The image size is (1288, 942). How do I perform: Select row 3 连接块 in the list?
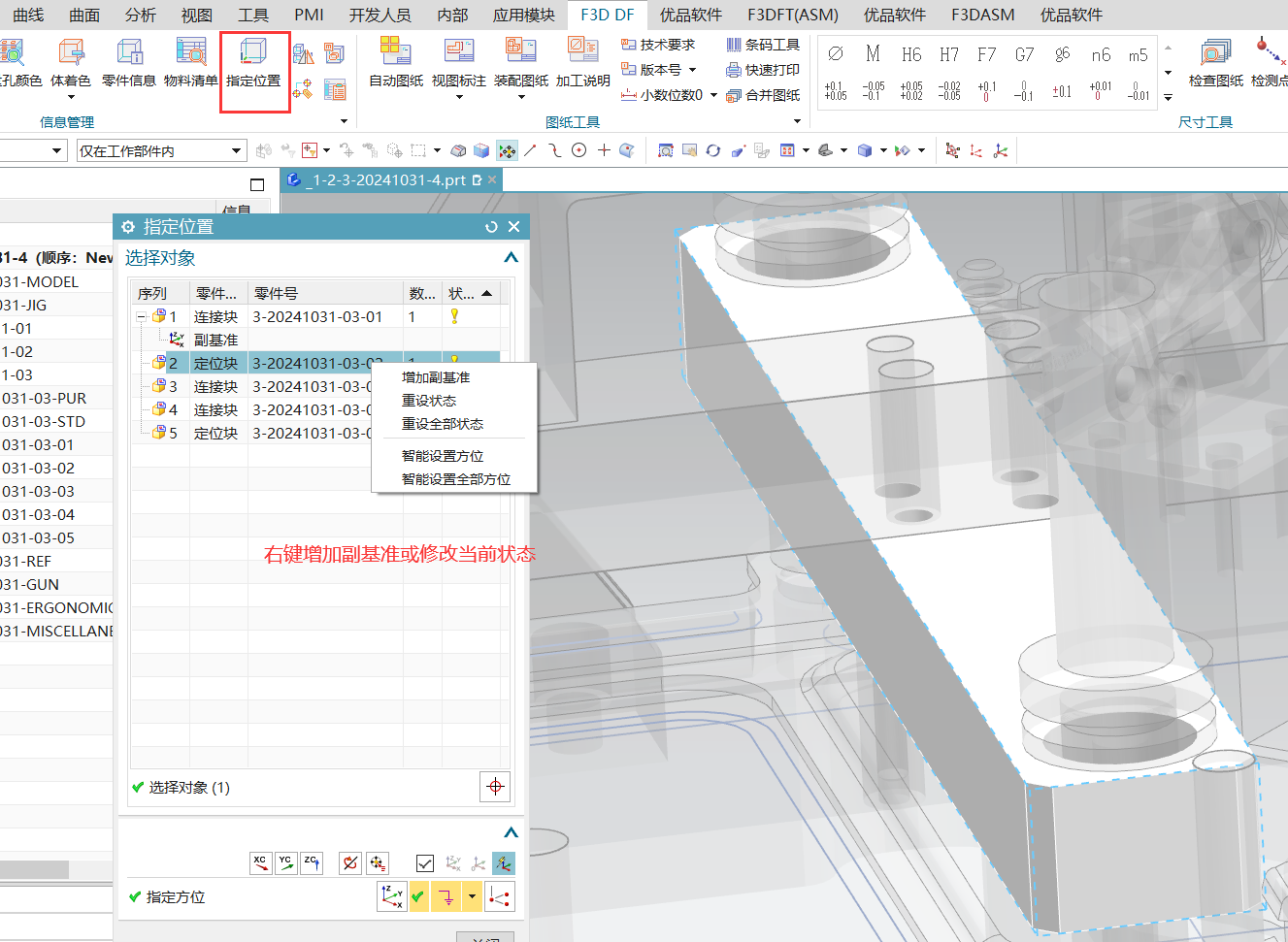pos(316,386)
